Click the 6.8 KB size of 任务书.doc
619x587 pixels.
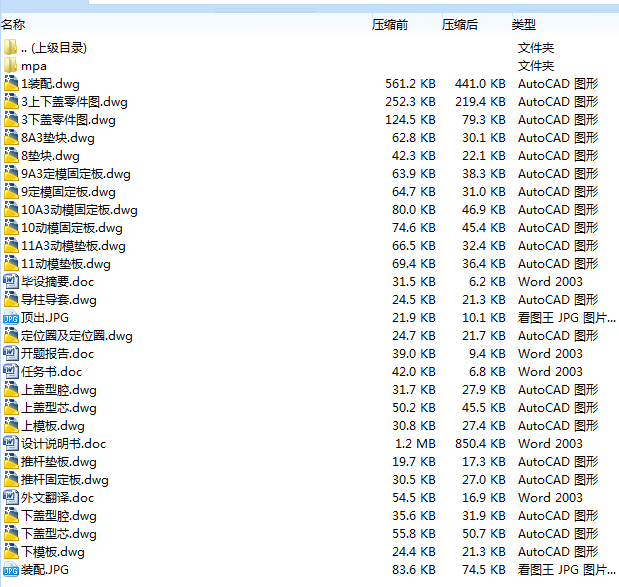pos(487,371)
